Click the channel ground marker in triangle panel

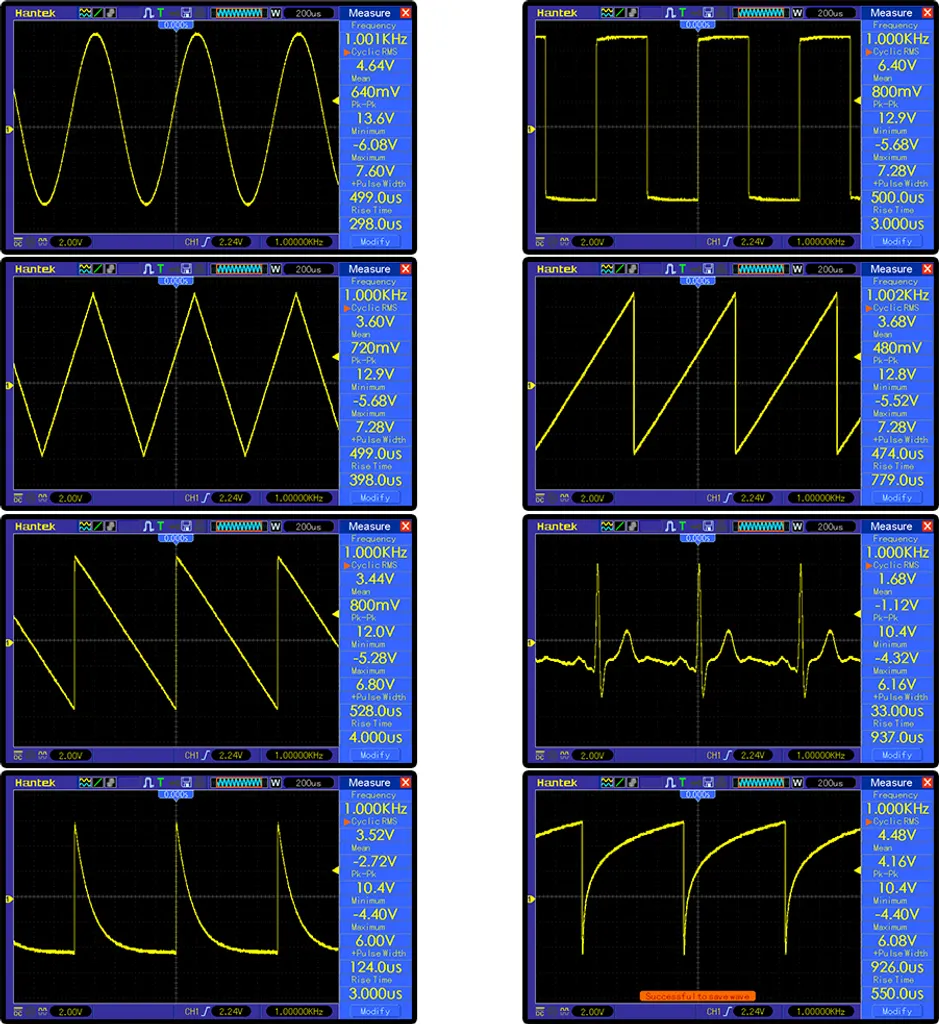[9, 385]
